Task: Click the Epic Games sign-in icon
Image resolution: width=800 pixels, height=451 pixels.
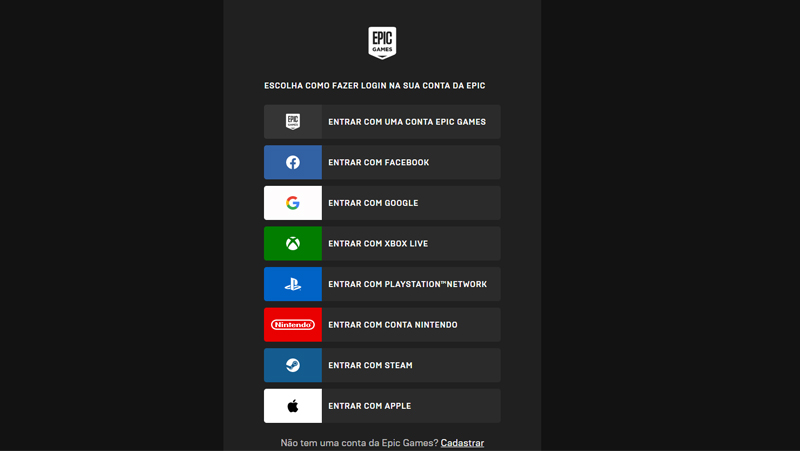Action: 293,121
